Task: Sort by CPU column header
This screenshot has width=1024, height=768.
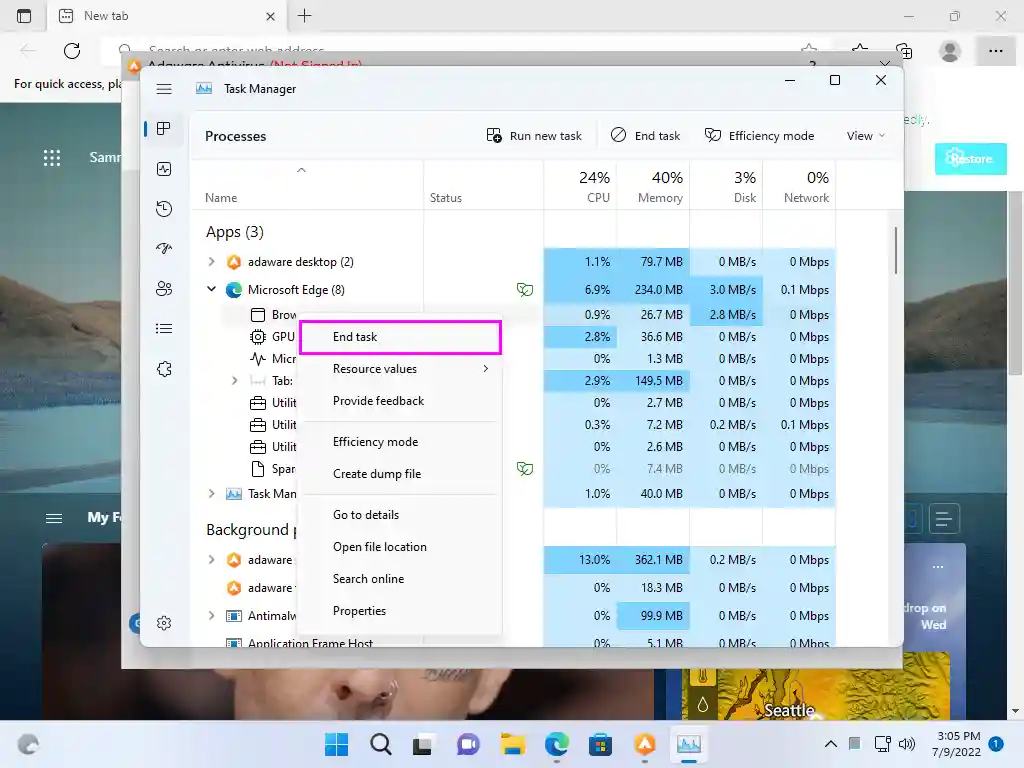Action: (580, 186)
